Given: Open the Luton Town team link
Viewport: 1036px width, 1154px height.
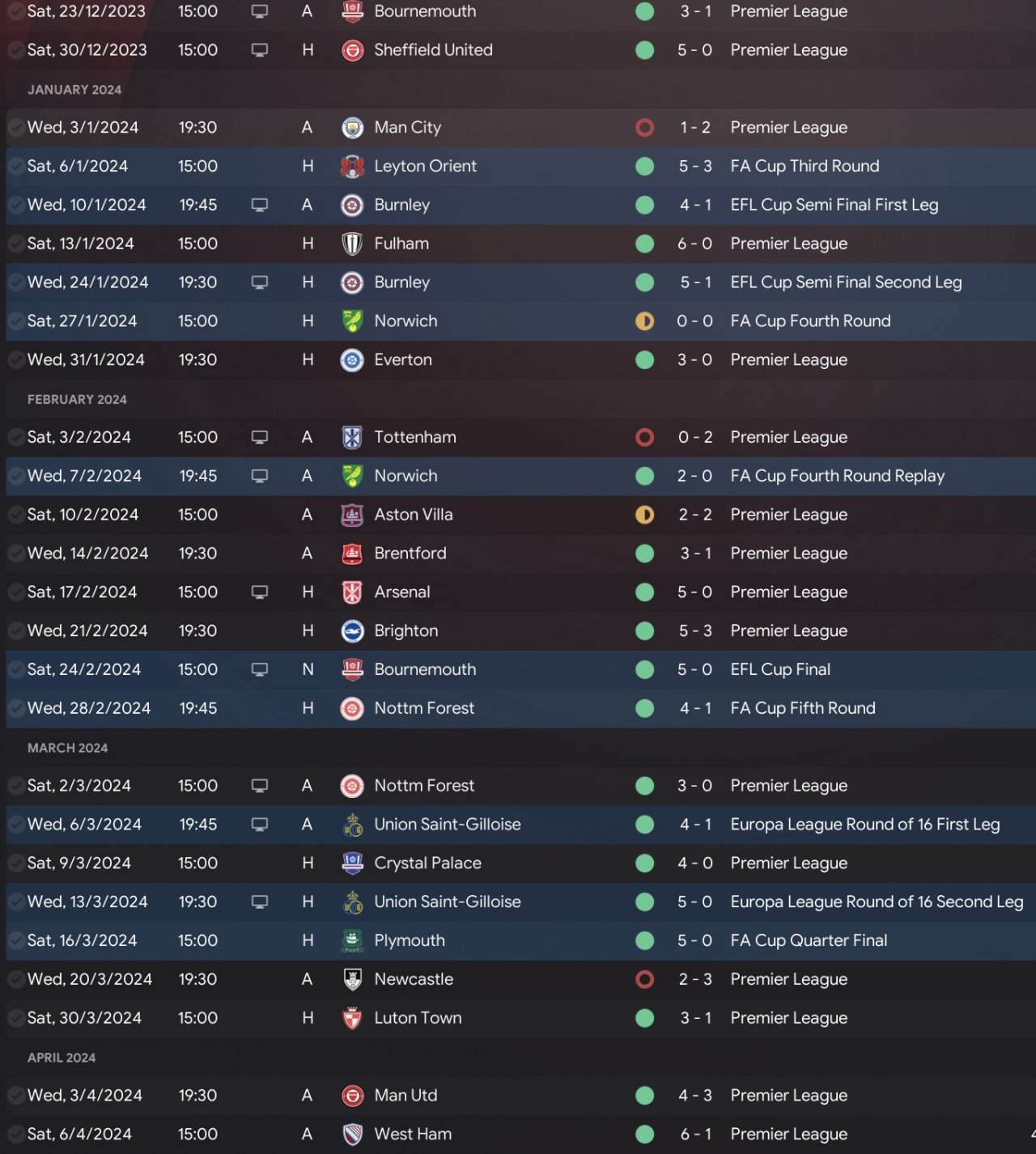Looking at the screenshot, I should [x=418, y=1018].
